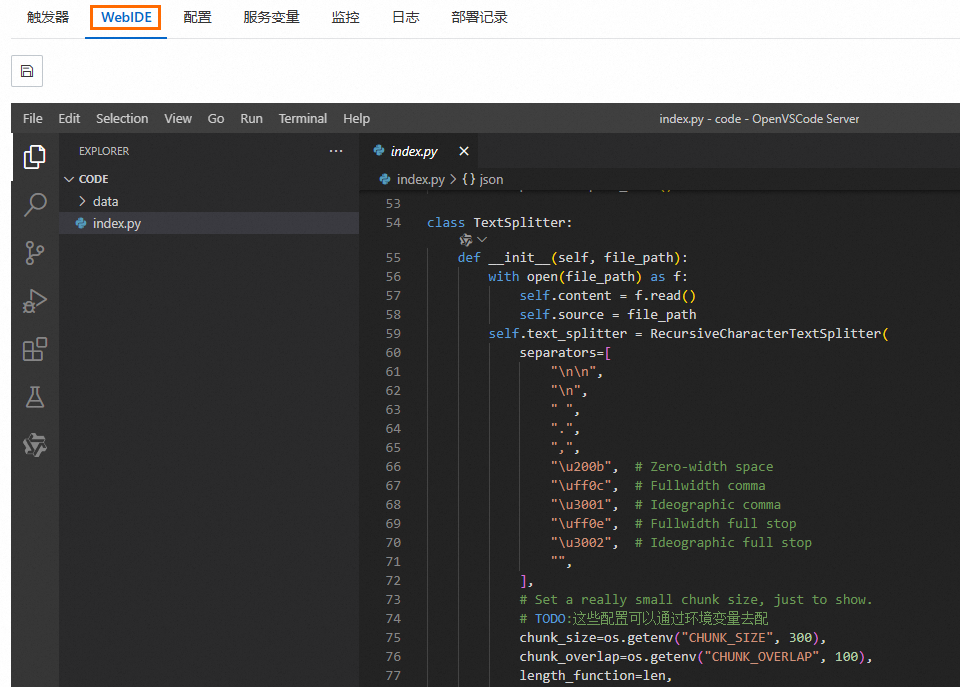Screen dimensions: 960x687
Task: Open the Go menu
Action: tap(216, 118)
